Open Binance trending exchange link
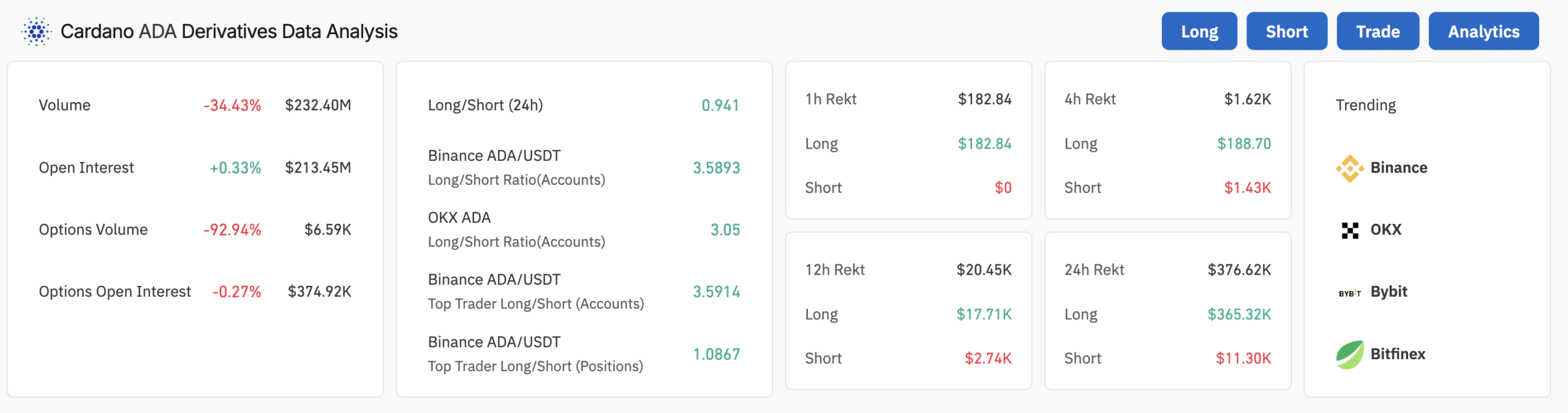1568x413 pixels. click(1398, 168)
